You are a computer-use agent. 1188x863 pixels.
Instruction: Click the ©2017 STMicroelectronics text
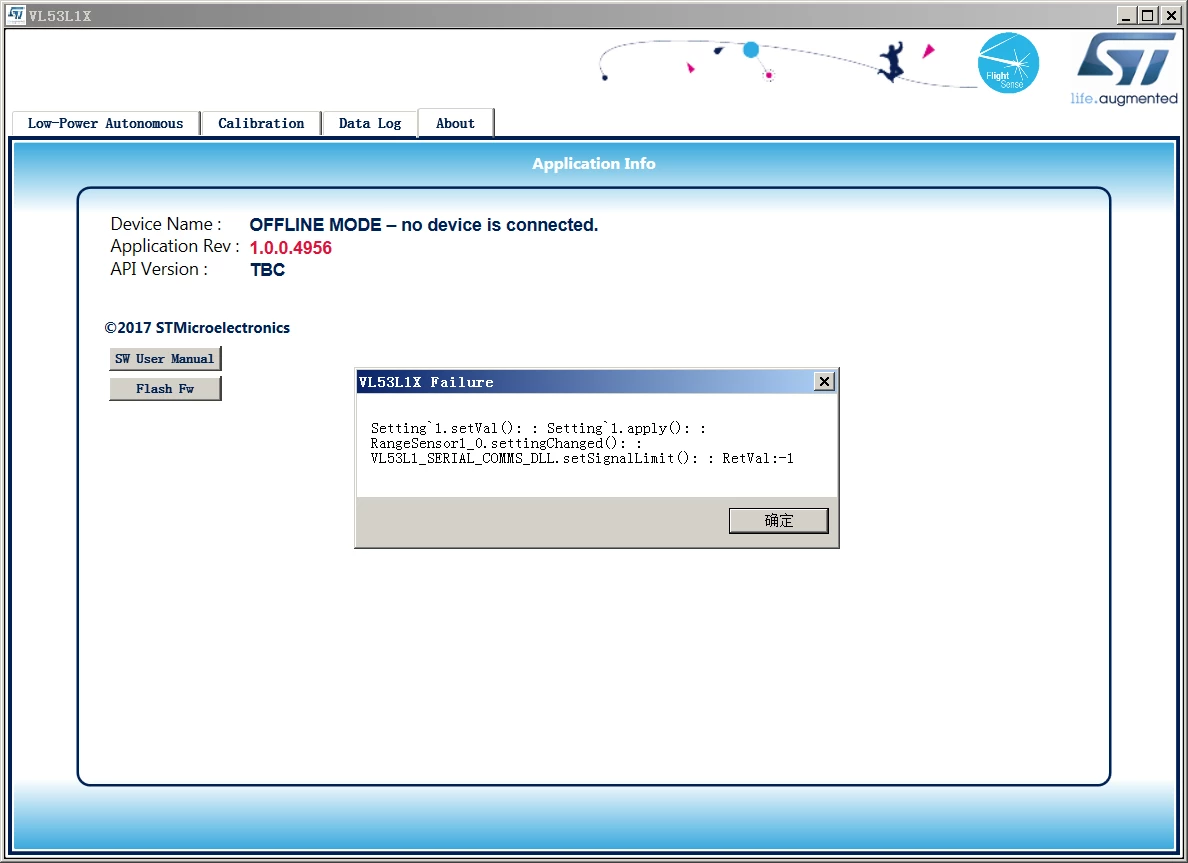click(x=197, y=328)
